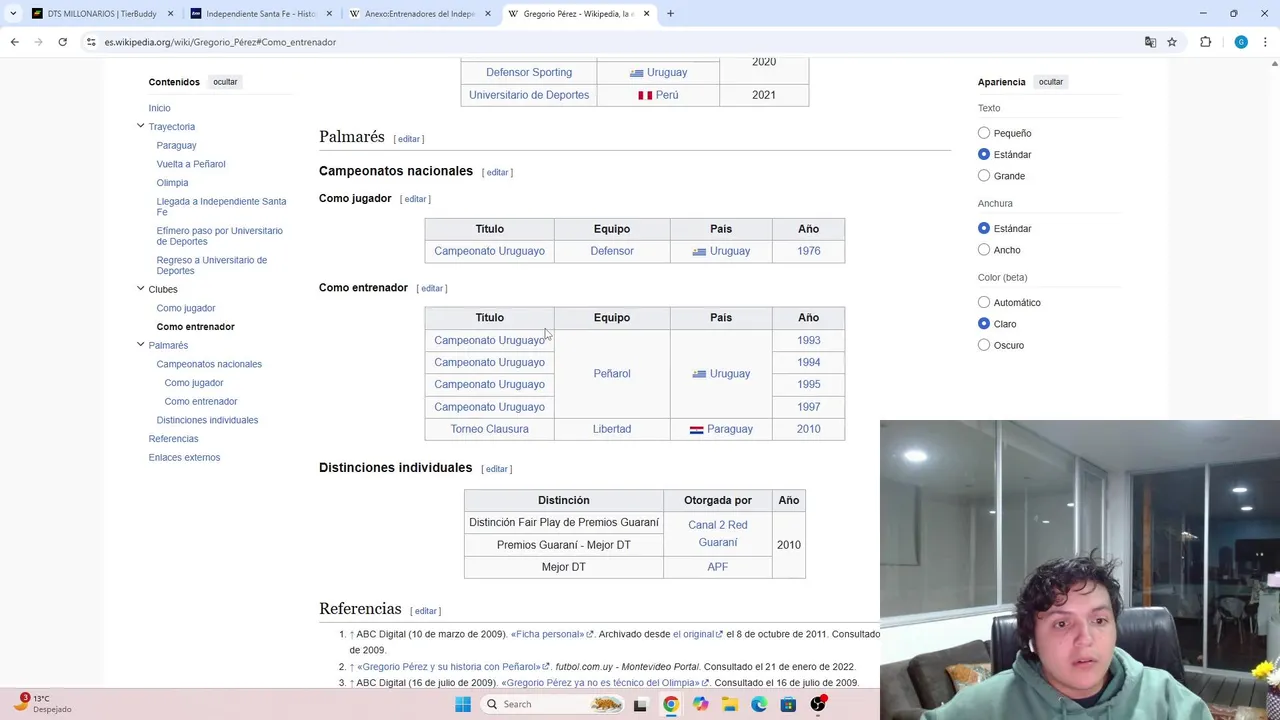The width and height of the screenshot is (1280, 720).
Task: Go back using browser back arrow
Action: 14,42
